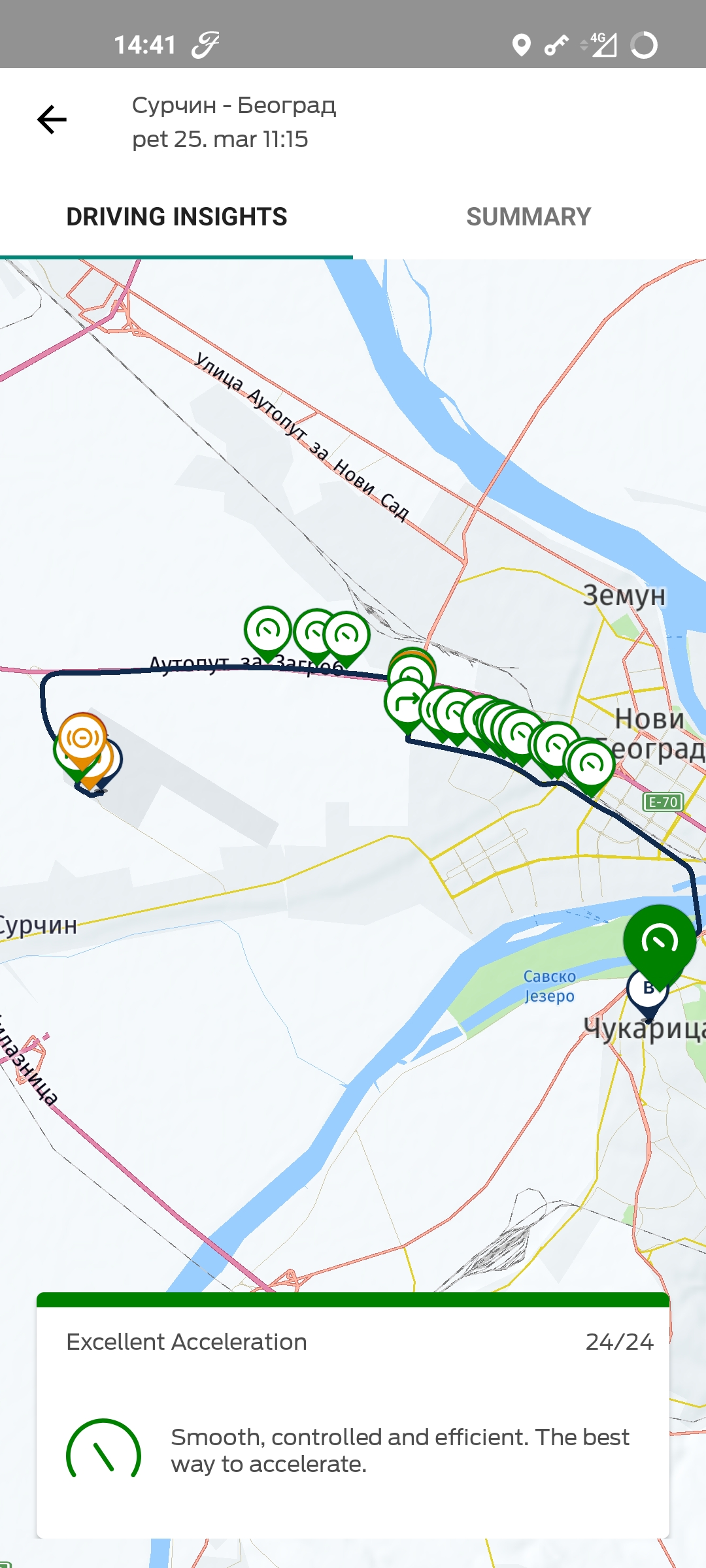Tap the orange braking marker near the airport
706x1568 pixels.
(x=82, y=740)
